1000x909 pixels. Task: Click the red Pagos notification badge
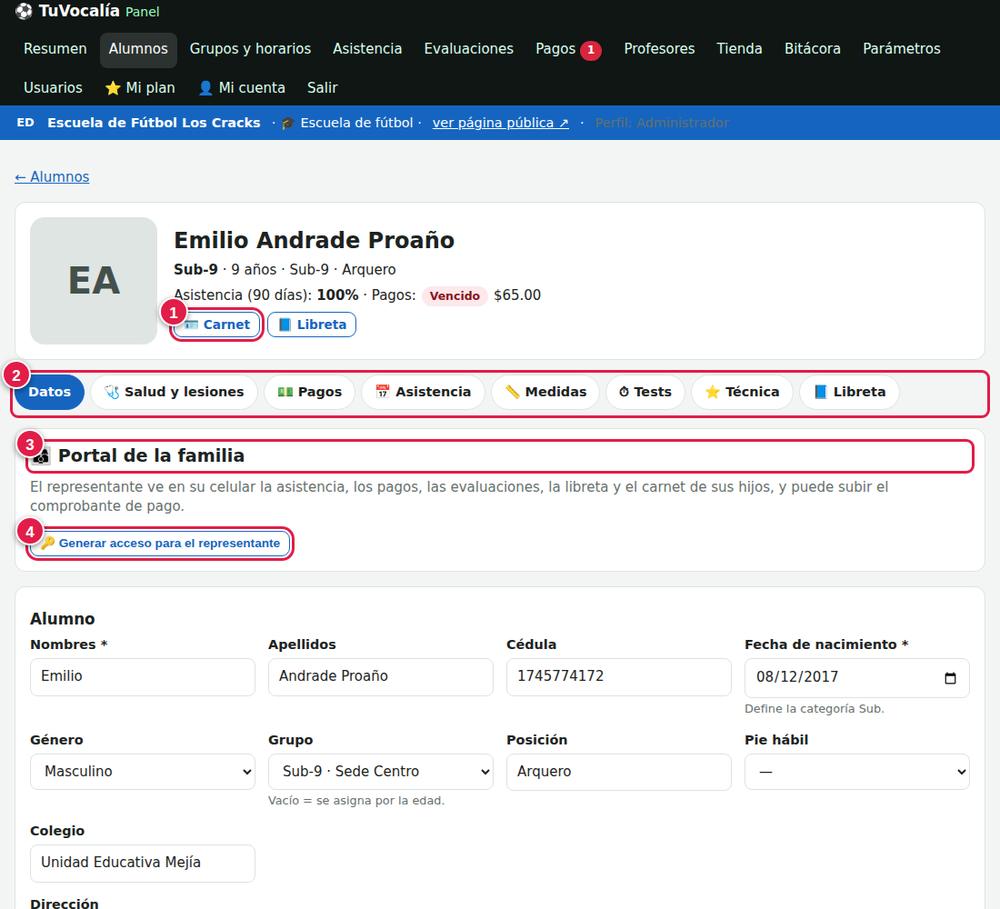[x=591, y=50]
